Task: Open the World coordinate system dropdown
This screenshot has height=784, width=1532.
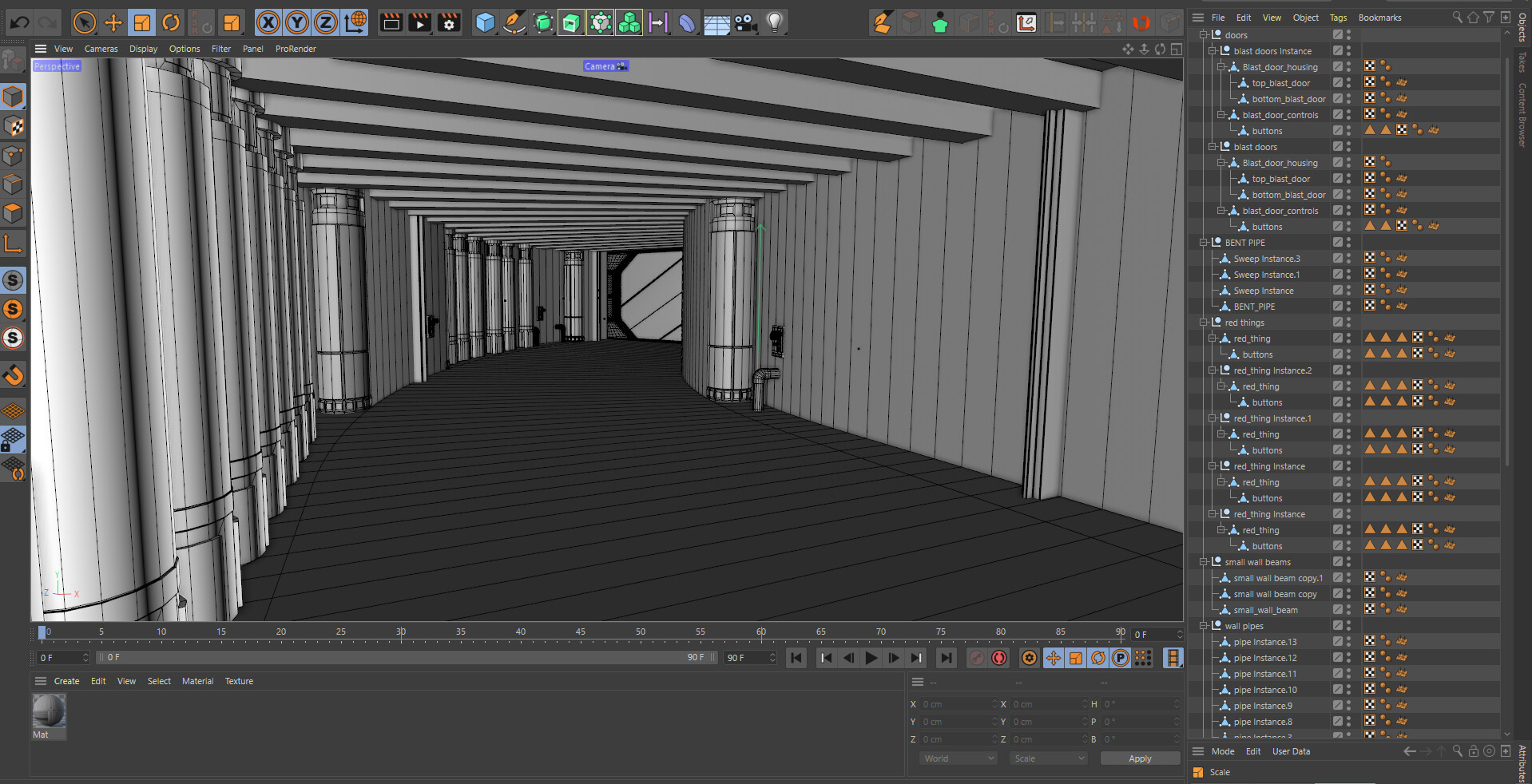Action: [956, 758]
